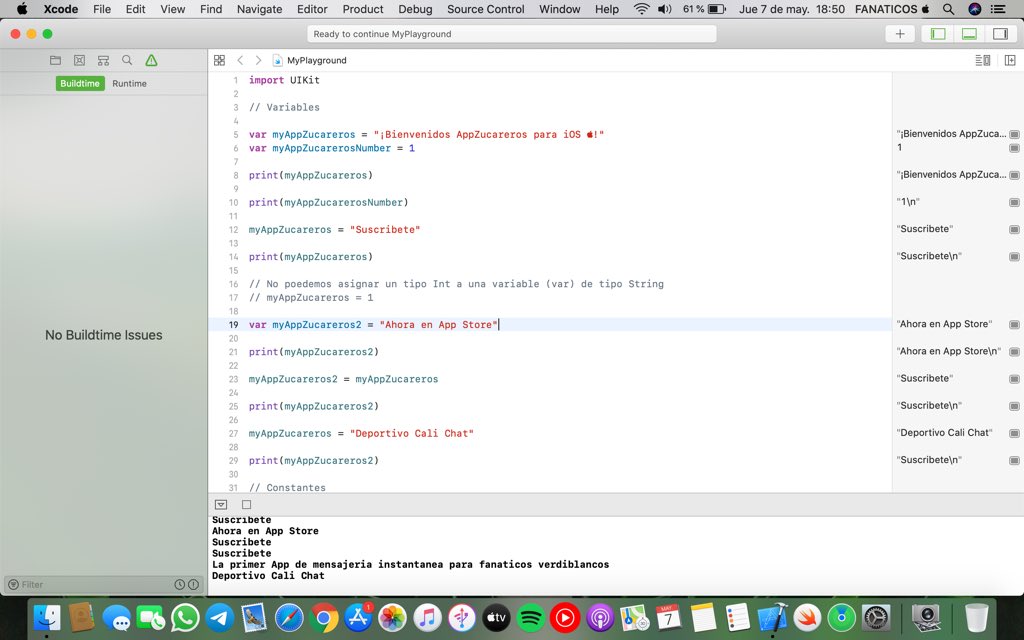Click the Library plus button
The image size is (1024, 640).
[x=900, y=34]
